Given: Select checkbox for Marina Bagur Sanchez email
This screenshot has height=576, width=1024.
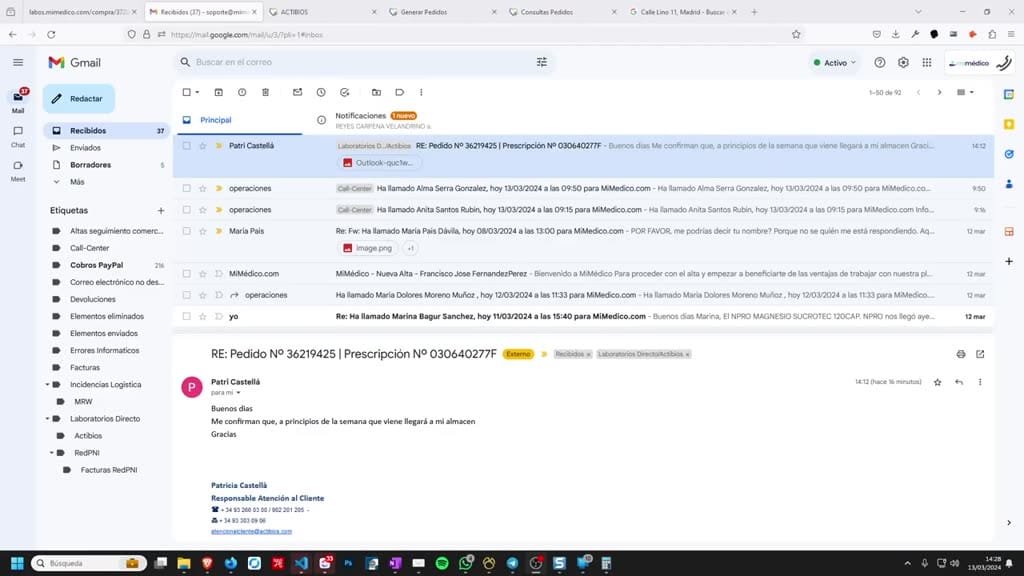Looking at the screenshot, I should [x=187, y=316].
